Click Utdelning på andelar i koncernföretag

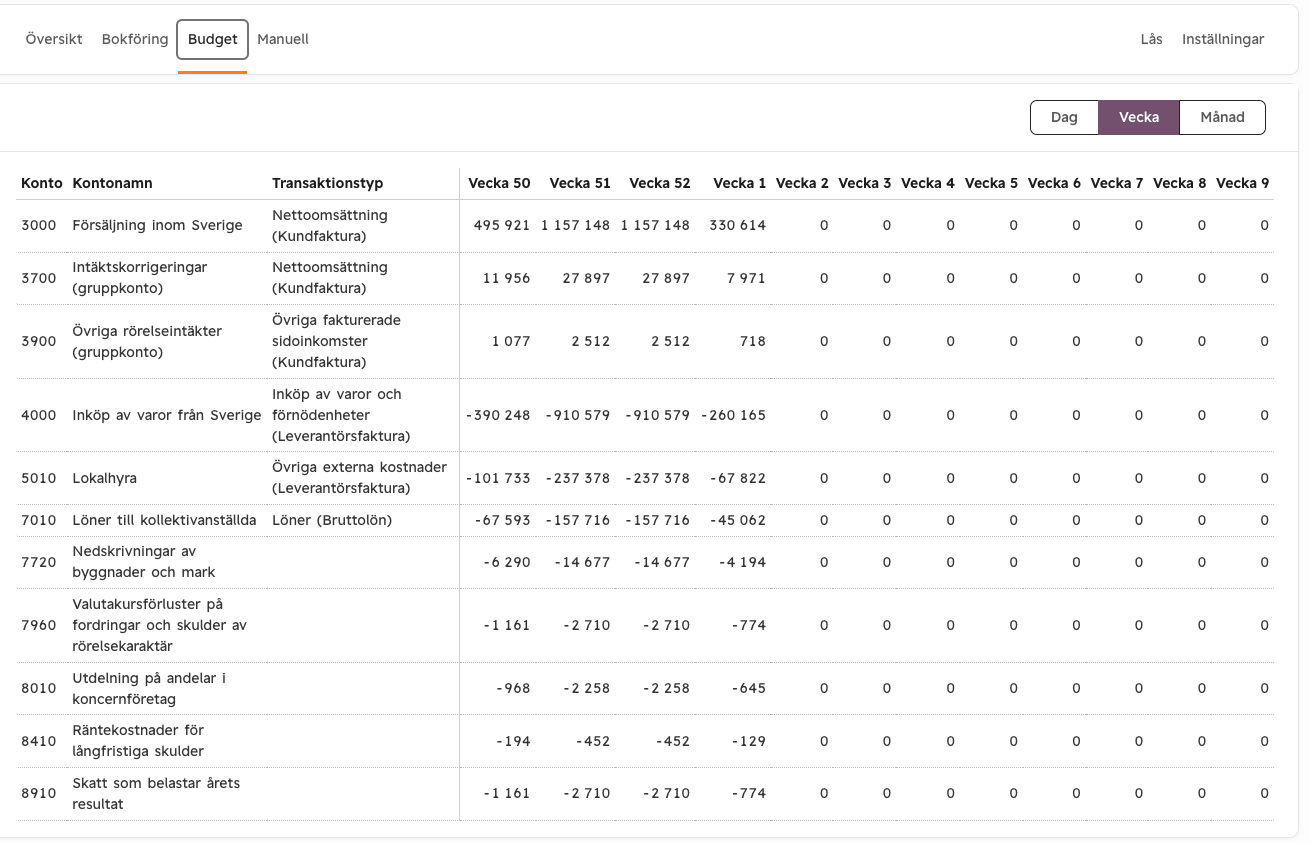coord(149,688)
